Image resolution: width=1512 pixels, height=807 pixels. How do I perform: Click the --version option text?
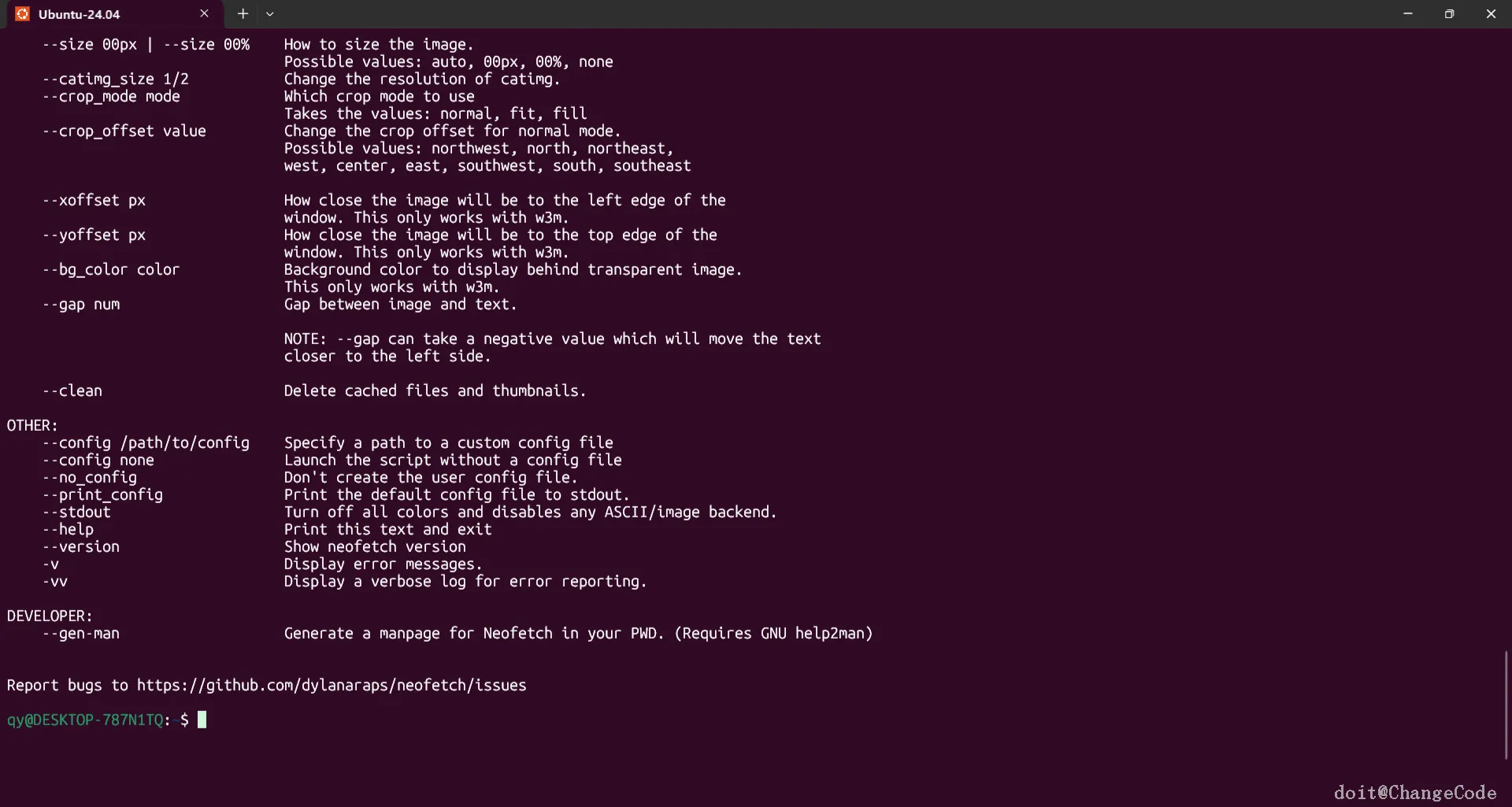coord(81,547)
